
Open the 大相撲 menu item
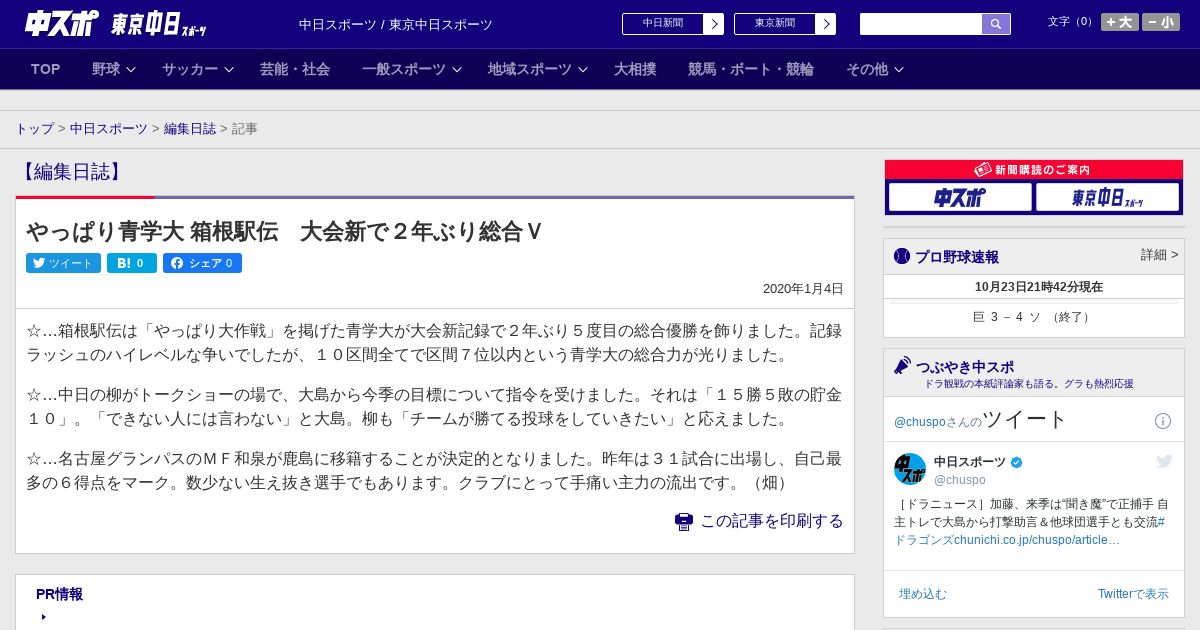tap(635, 69)
